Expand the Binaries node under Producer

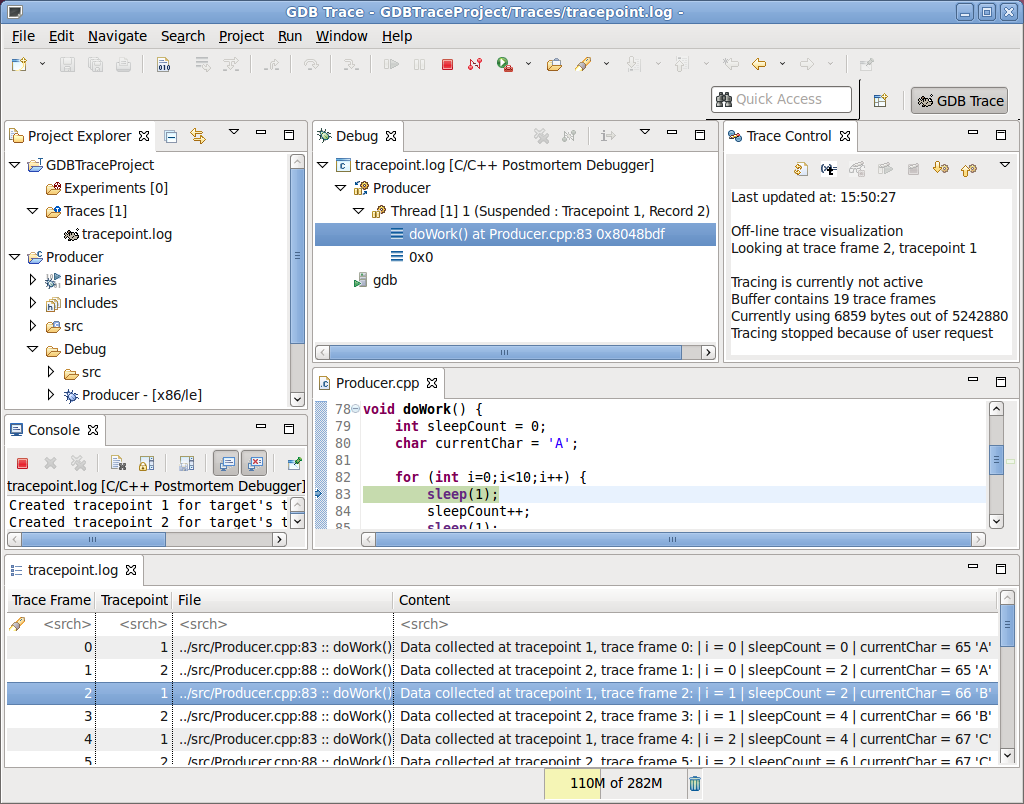pos(33,281)
